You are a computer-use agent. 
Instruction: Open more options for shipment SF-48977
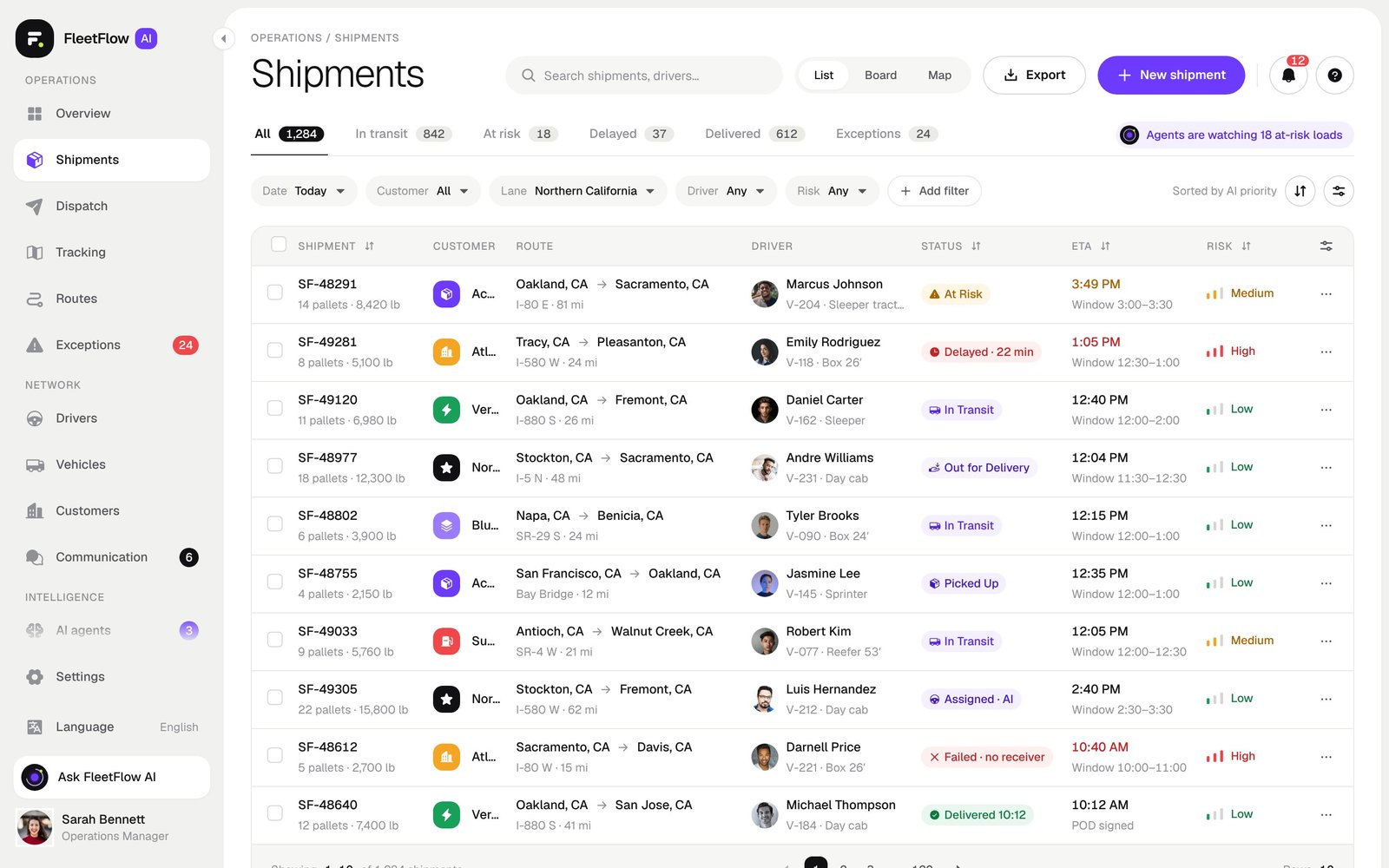pyautogui.click(x=1326, y=468)
